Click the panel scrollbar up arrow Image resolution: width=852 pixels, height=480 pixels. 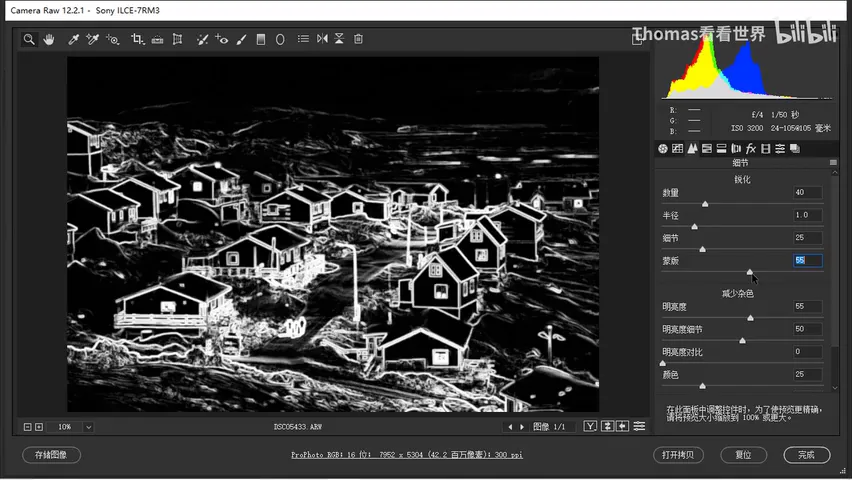835,173
